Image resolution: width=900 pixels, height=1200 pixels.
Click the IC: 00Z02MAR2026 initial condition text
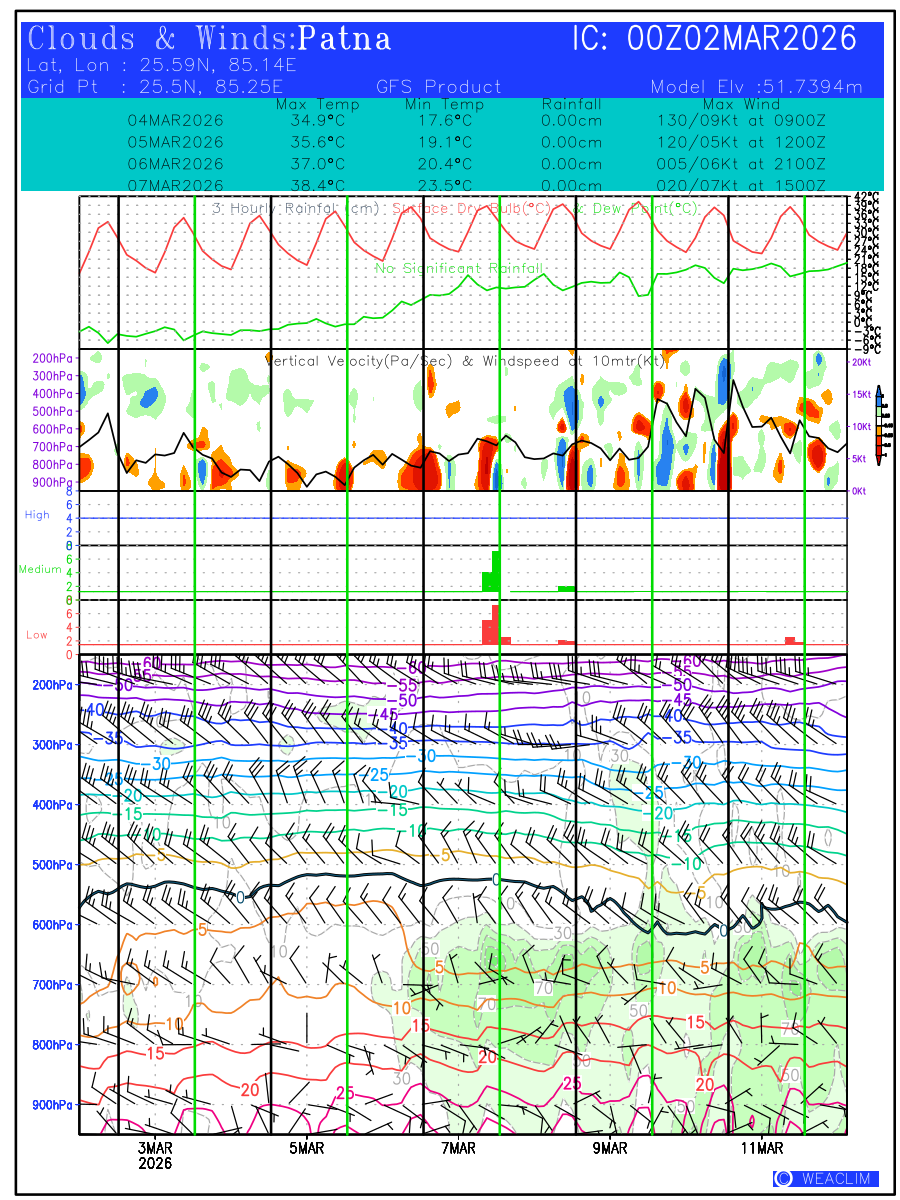pyautogui.click(x=714, y=39)
